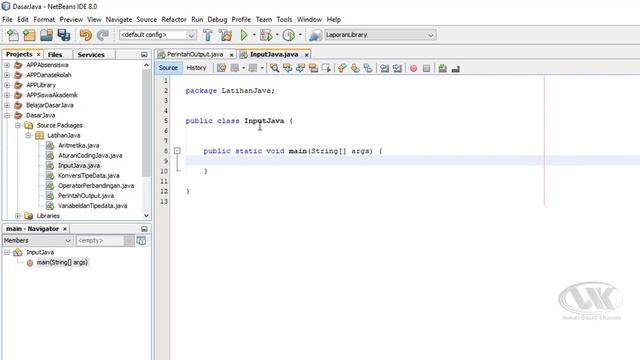The height and width of the screenshot is (360, 640).
Task: Open the LaporanLibrary dropdown
Action: click(x=380, y=35)
